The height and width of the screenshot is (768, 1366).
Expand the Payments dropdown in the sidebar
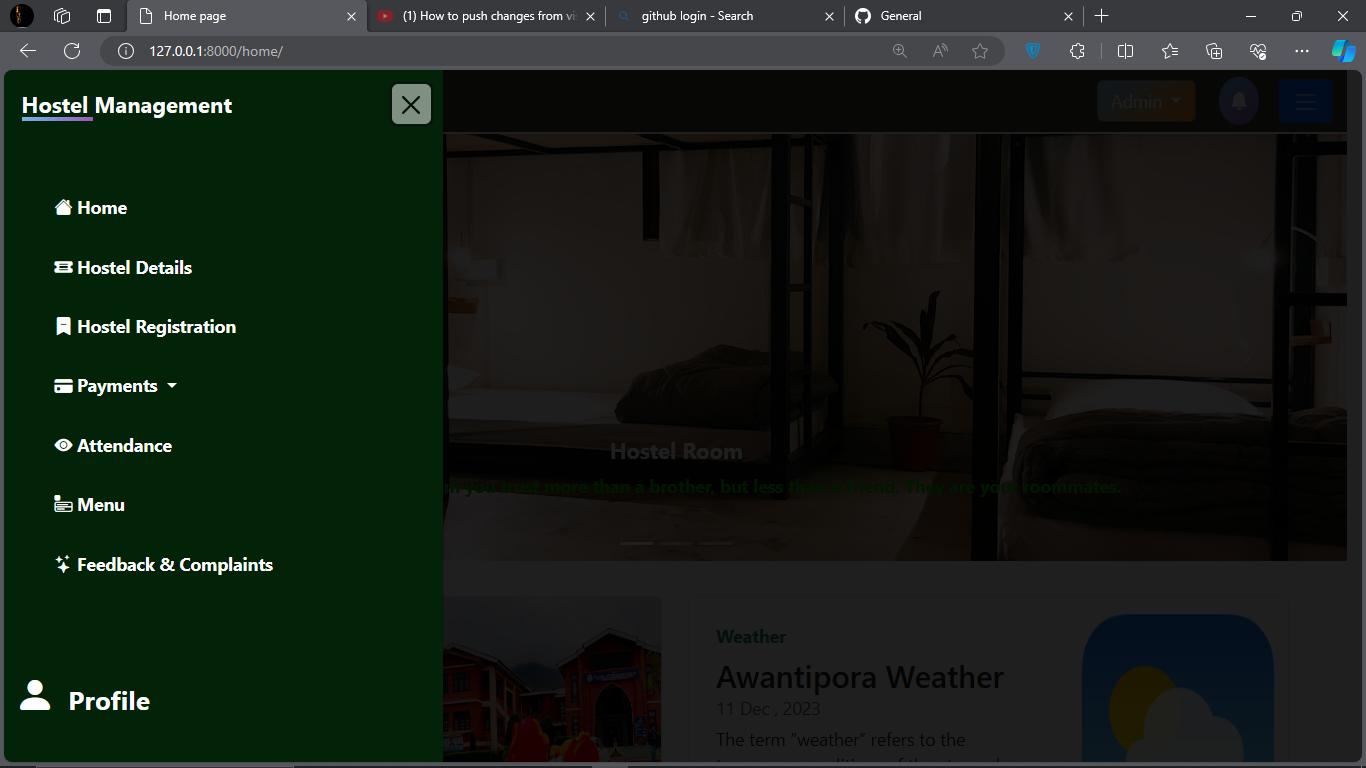click(172, 385)
